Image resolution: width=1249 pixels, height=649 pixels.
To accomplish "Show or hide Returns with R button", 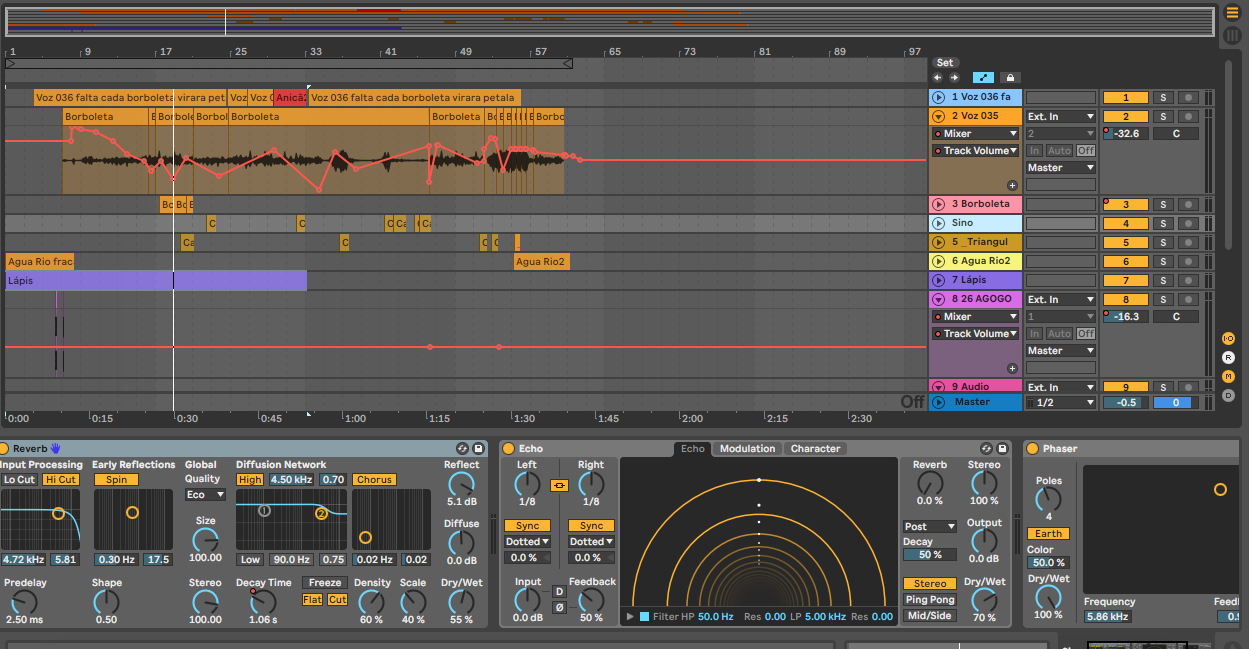I will pyautogui.click(x=1228, y=357).
